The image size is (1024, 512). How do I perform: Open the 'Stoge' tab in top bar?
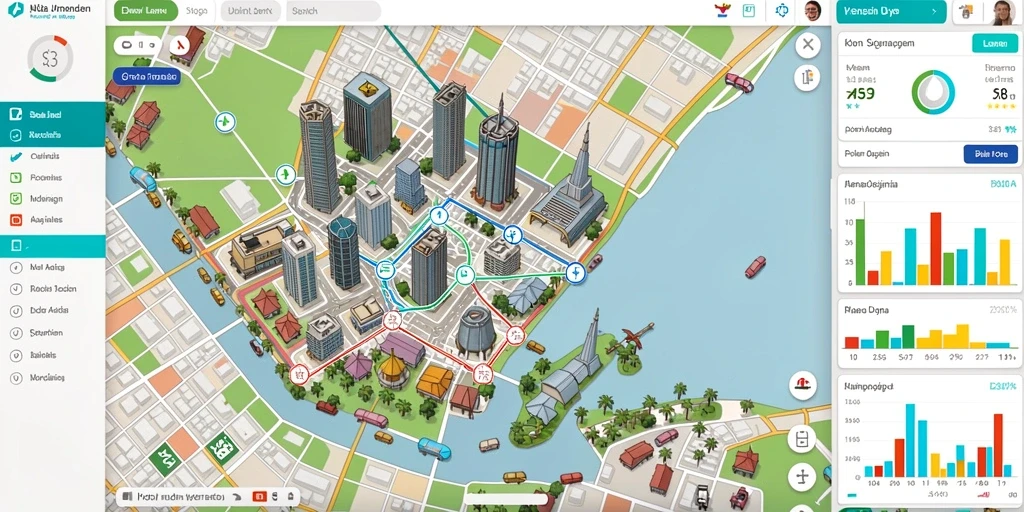coord(196,11)
